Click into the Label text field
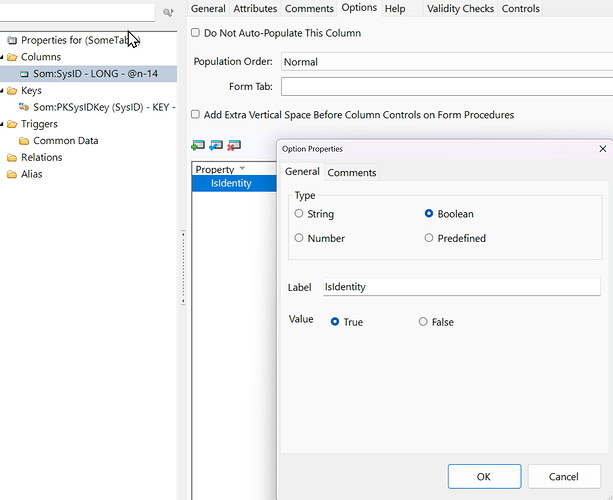 [x=460, y=287]
